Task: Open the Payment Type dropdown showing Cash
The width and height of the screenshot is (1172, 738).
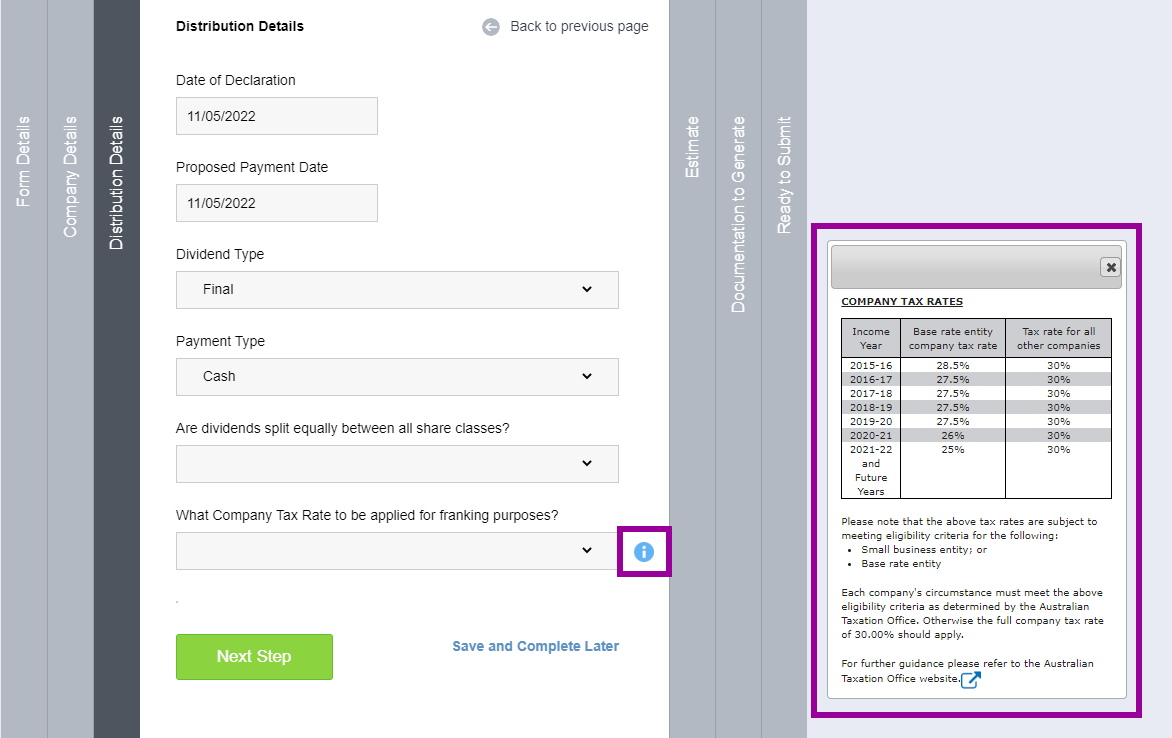Action: [x=397, y=377]
